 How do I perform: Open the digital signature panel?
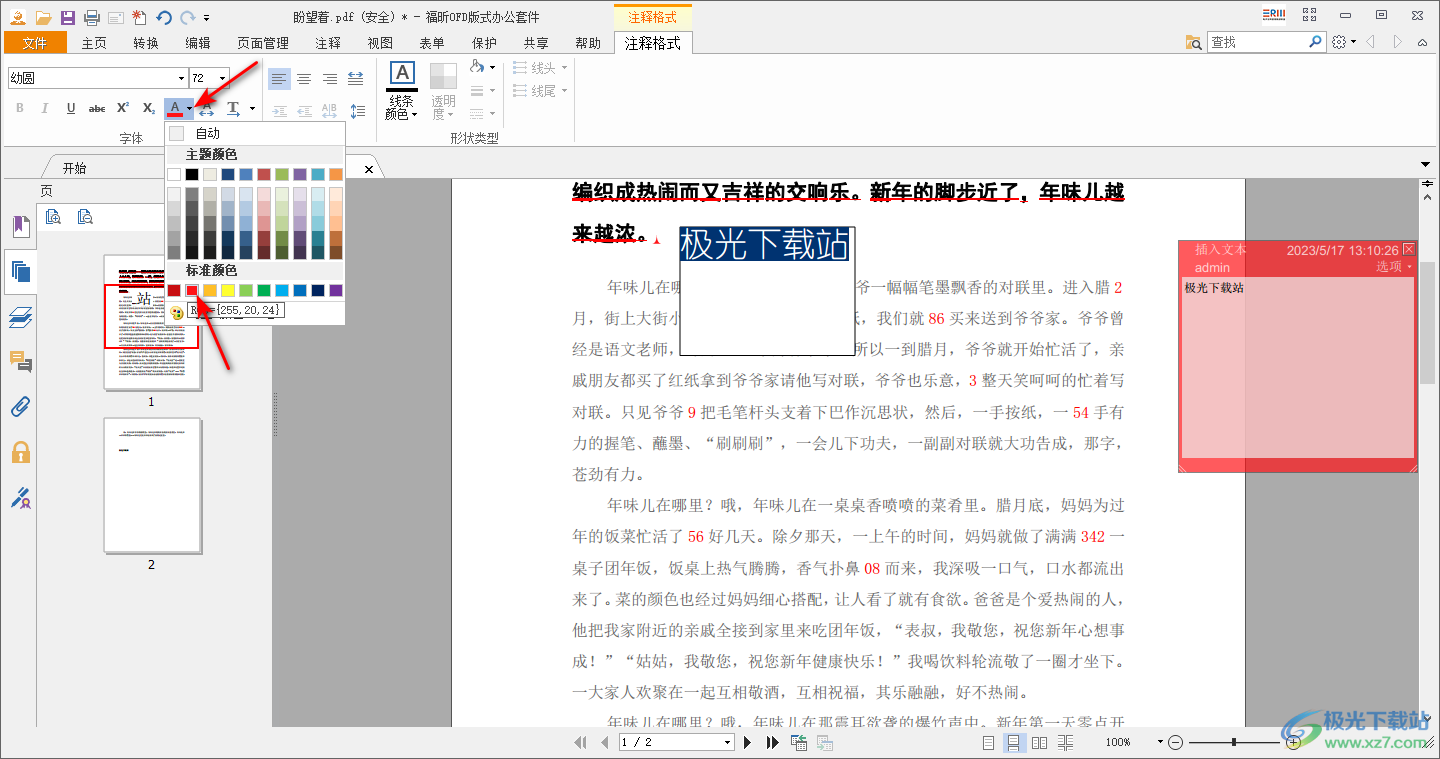tap(21, 497)
